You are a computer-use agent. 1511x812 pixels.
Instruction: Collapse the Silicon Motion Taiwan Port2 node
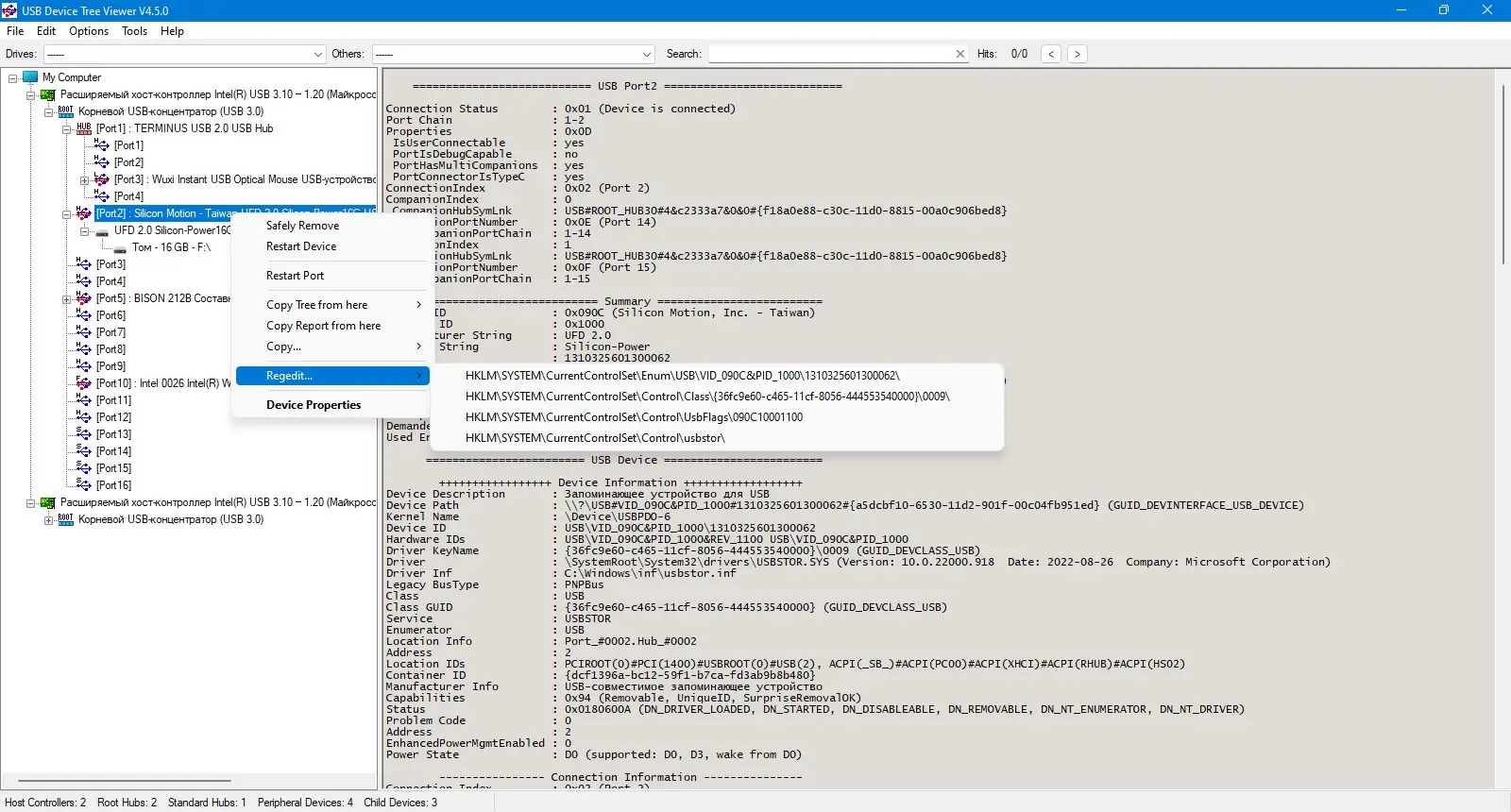(67, 214)
